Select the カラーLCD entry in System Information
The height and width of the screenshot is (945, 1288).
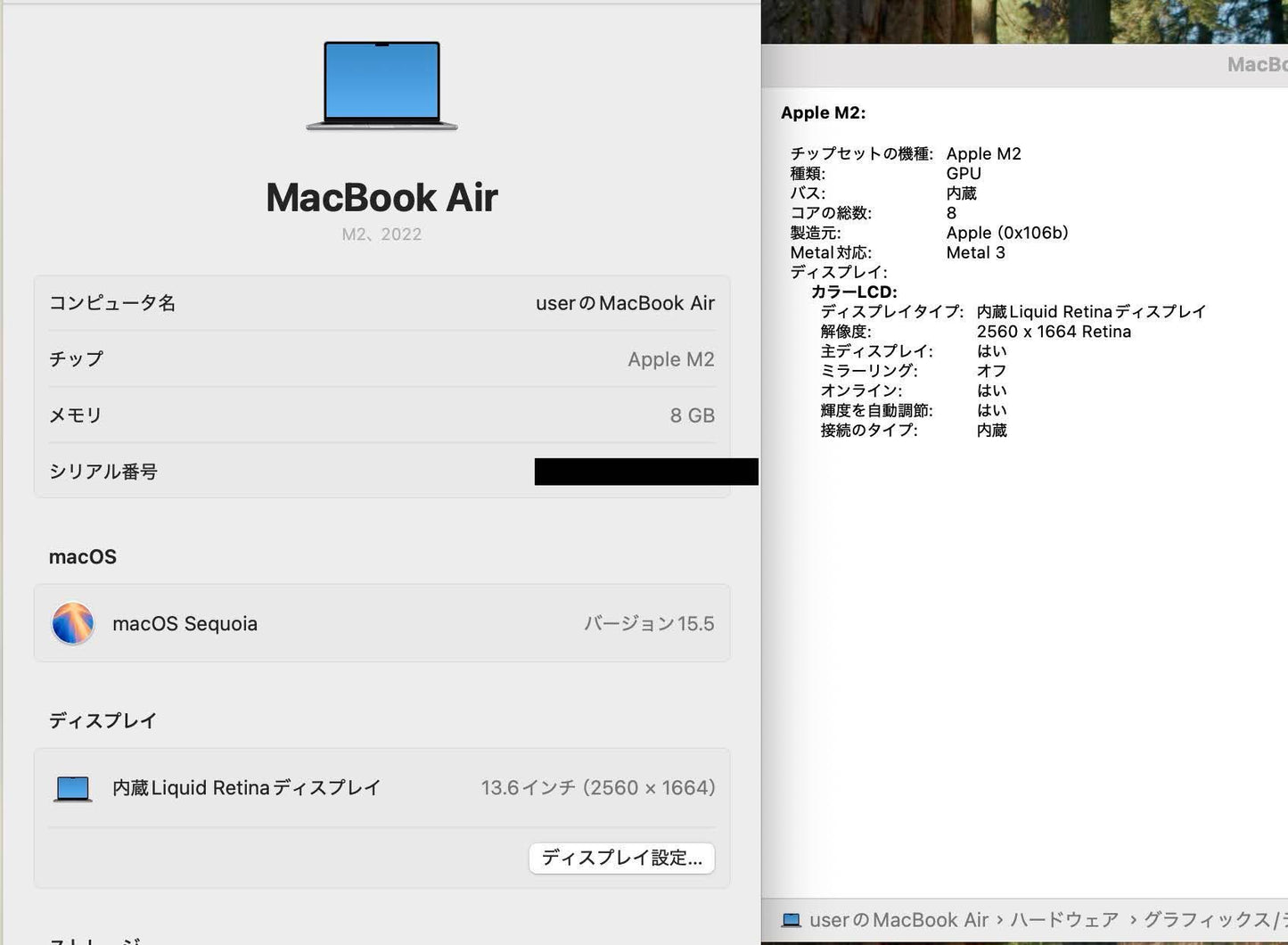(853, 292)
